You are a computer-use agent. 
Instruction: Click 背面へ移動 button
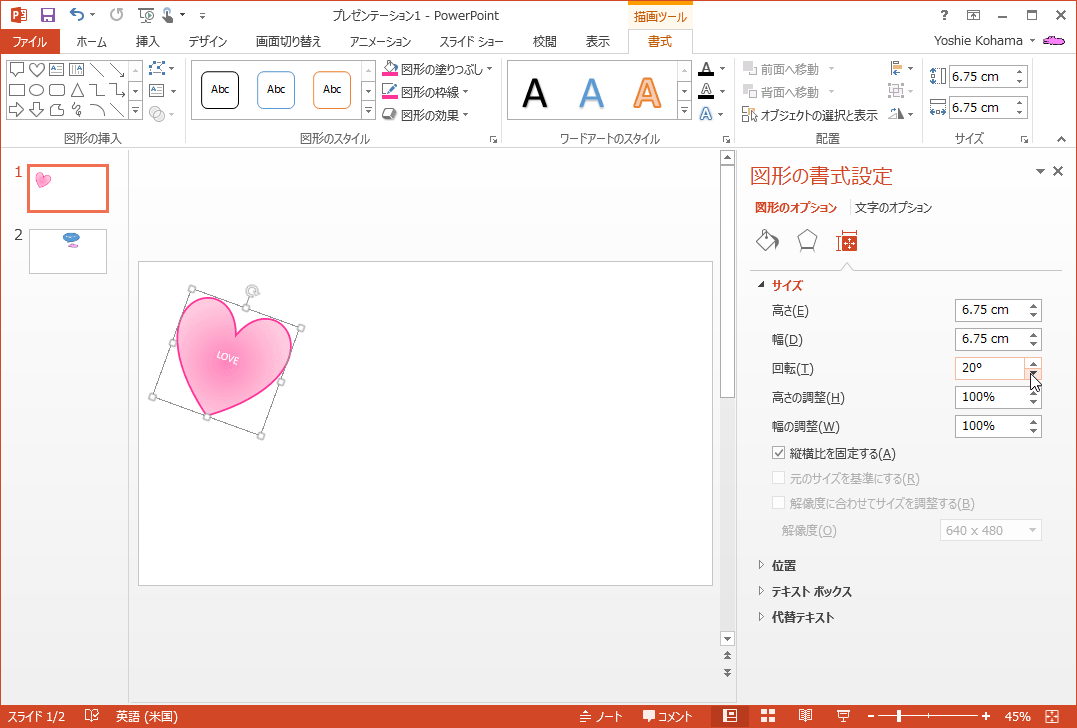click(x=781, y=91)
